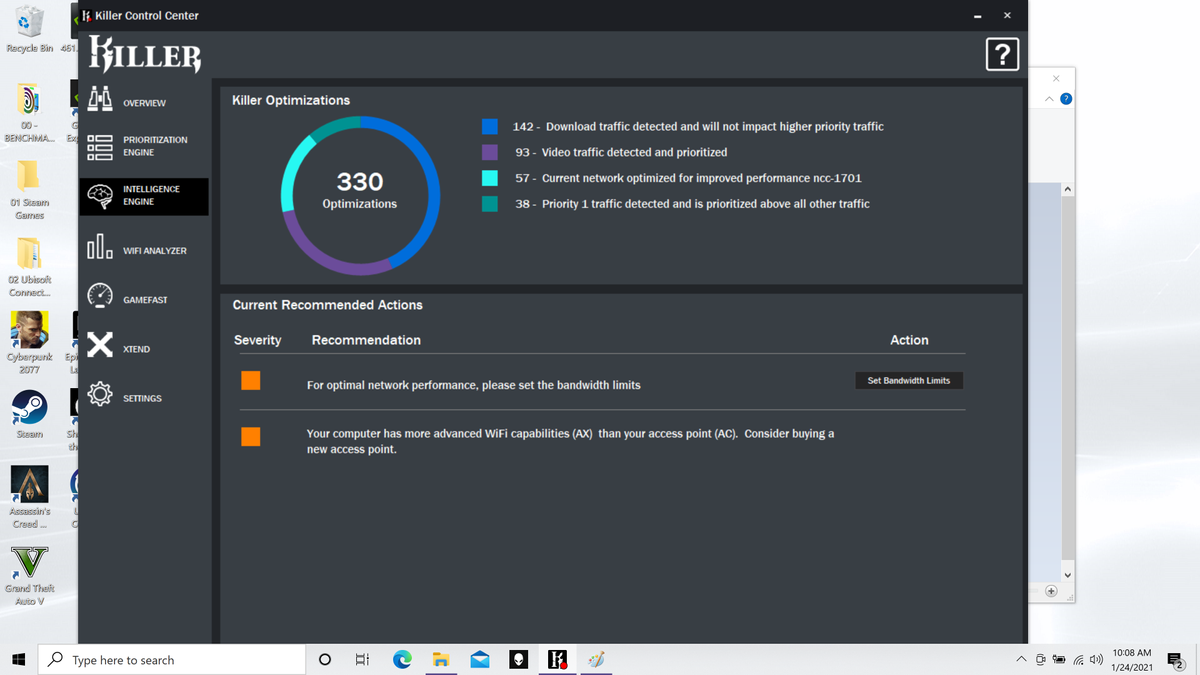Click the '93 - Video traffic detected' line
Screen dimensions: 1200x675
pyautogui.click(x=621, y=152)
